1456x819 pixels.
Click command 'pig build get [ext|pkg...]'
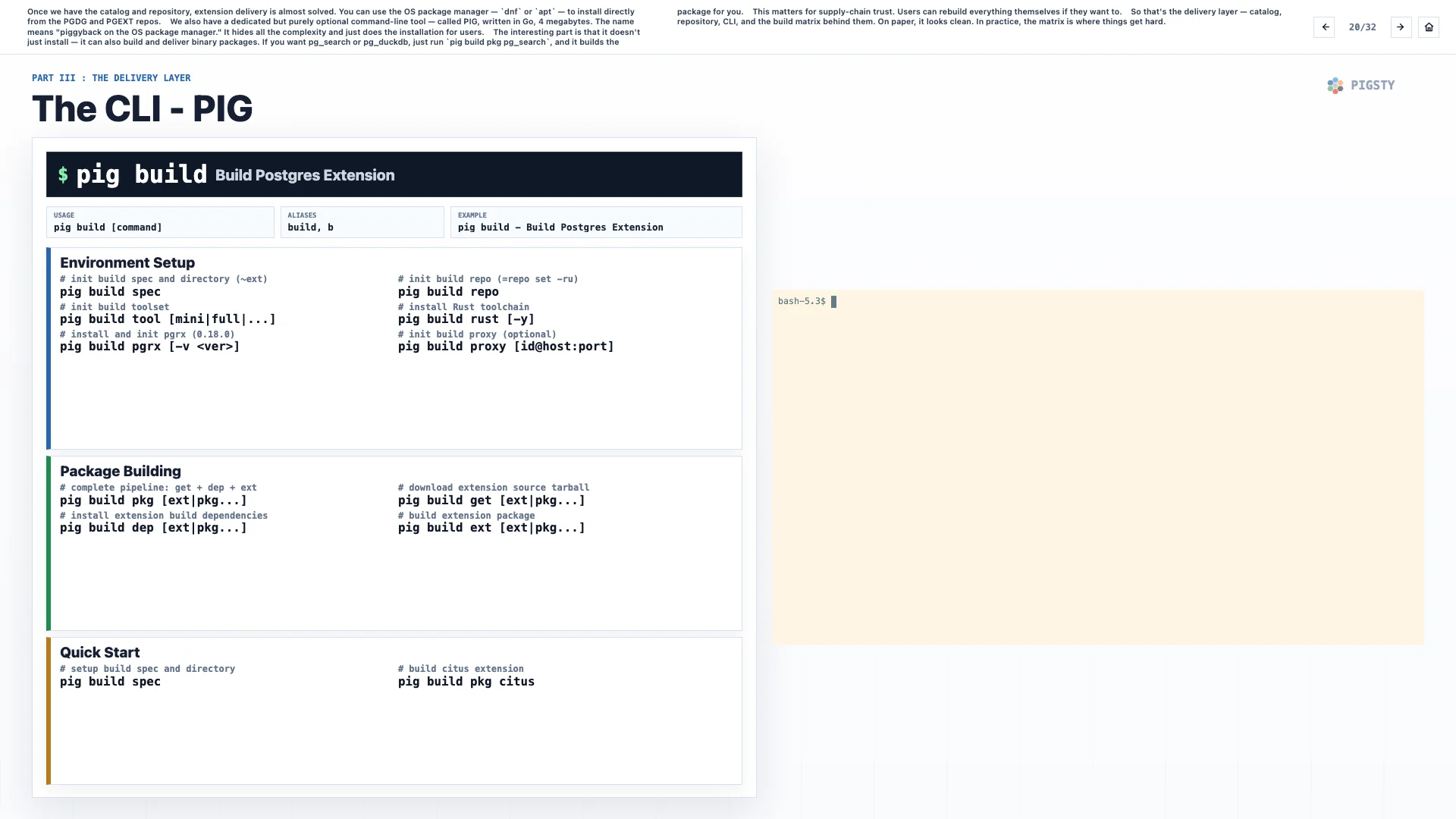point(491,500)
